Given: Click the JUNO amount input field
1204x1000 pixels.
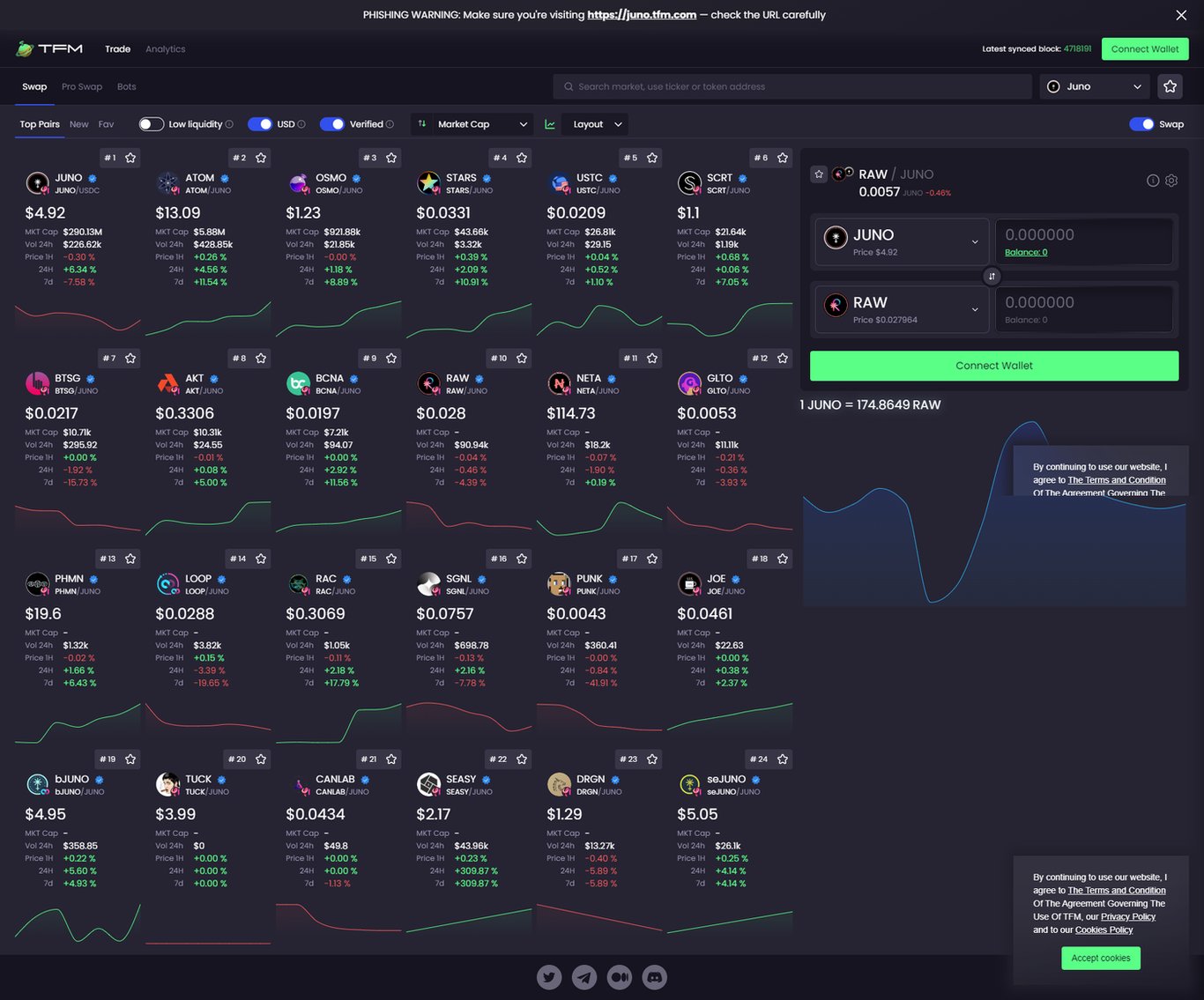Looking at the screenshot, I should tap(1084, 241).
